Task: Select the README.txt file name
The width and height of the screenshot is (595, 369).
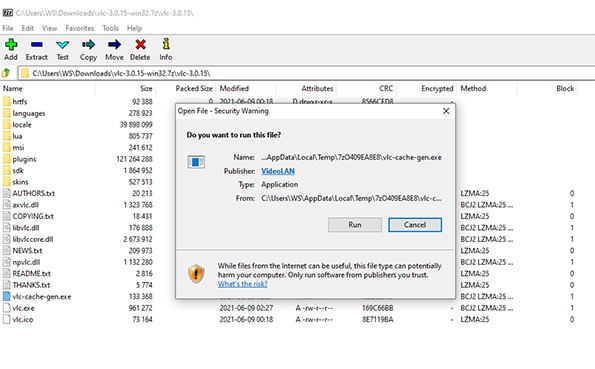Action: click(x=31, y=273)
